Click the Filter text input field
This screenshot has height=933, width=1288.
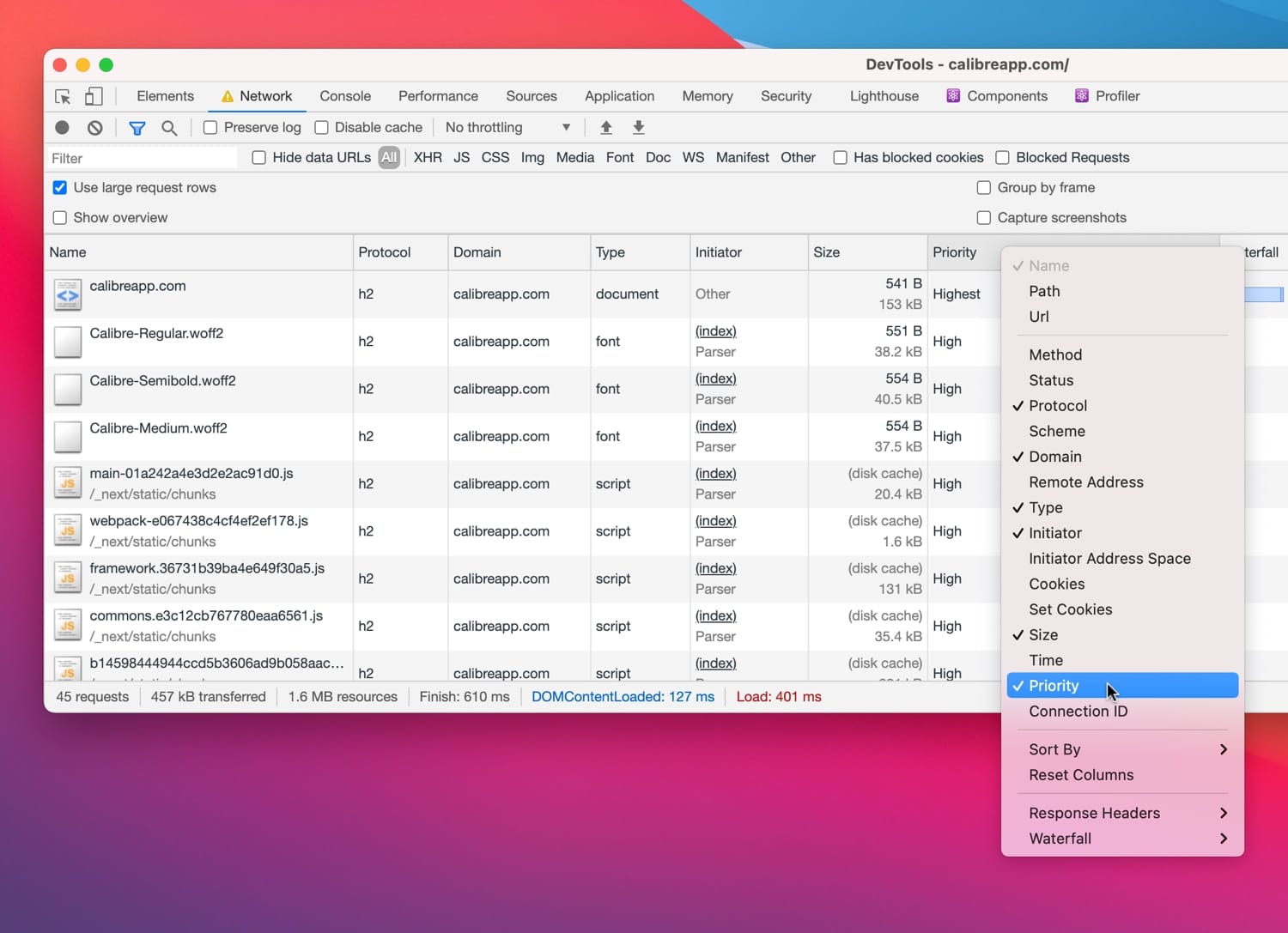click(142, 159)
